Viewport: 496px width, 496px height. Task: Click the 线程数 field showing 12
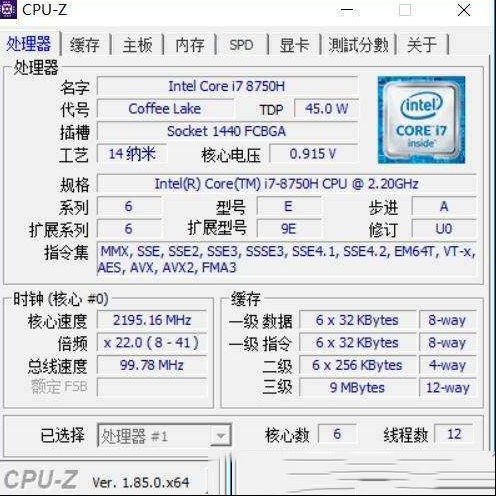454,434
